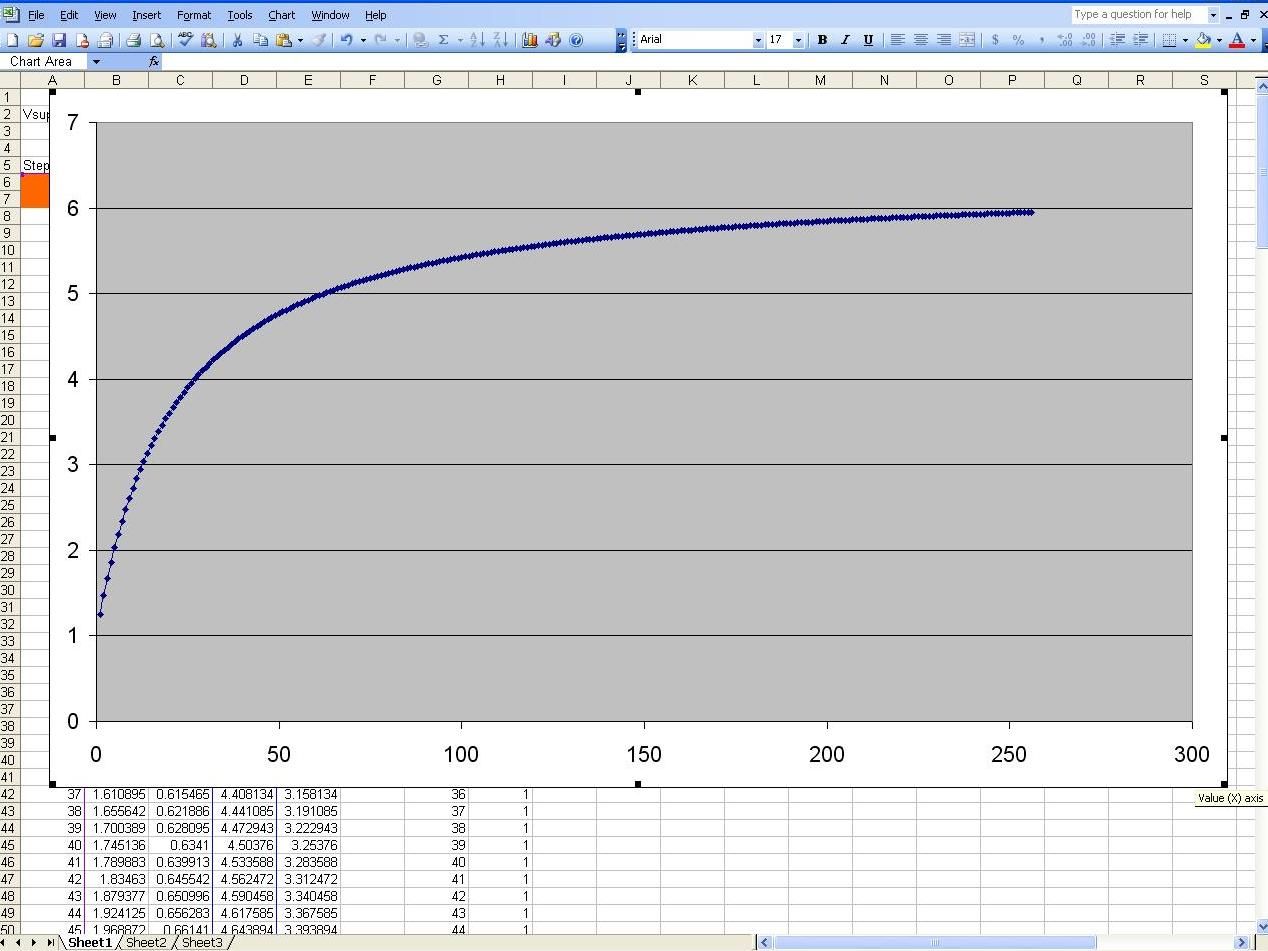Open the Borders dropdown arrow

[x=1186, y=40]
